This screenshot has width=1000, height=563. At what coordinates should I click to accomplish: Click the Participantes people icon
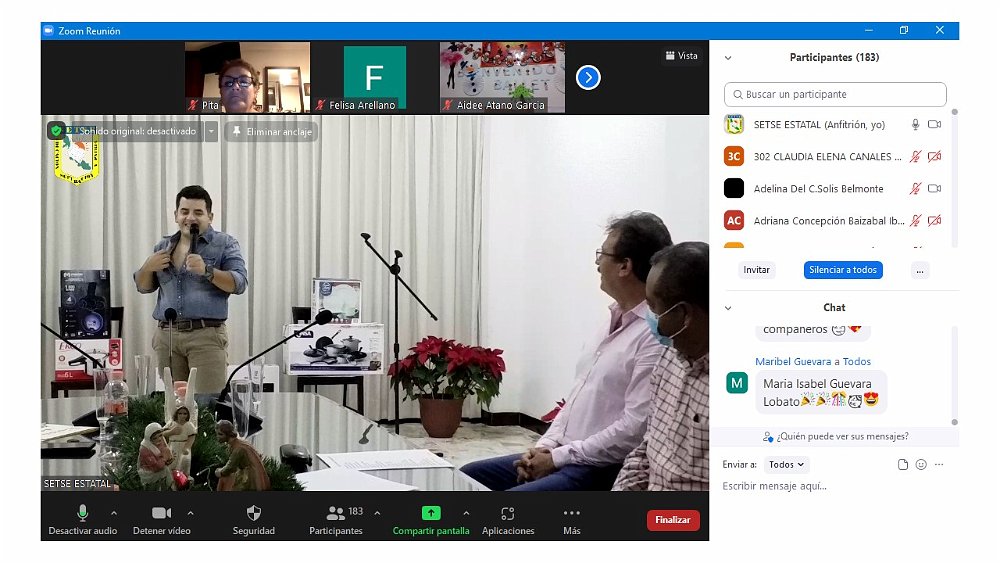pyautogui.click(x=336, y=513)
